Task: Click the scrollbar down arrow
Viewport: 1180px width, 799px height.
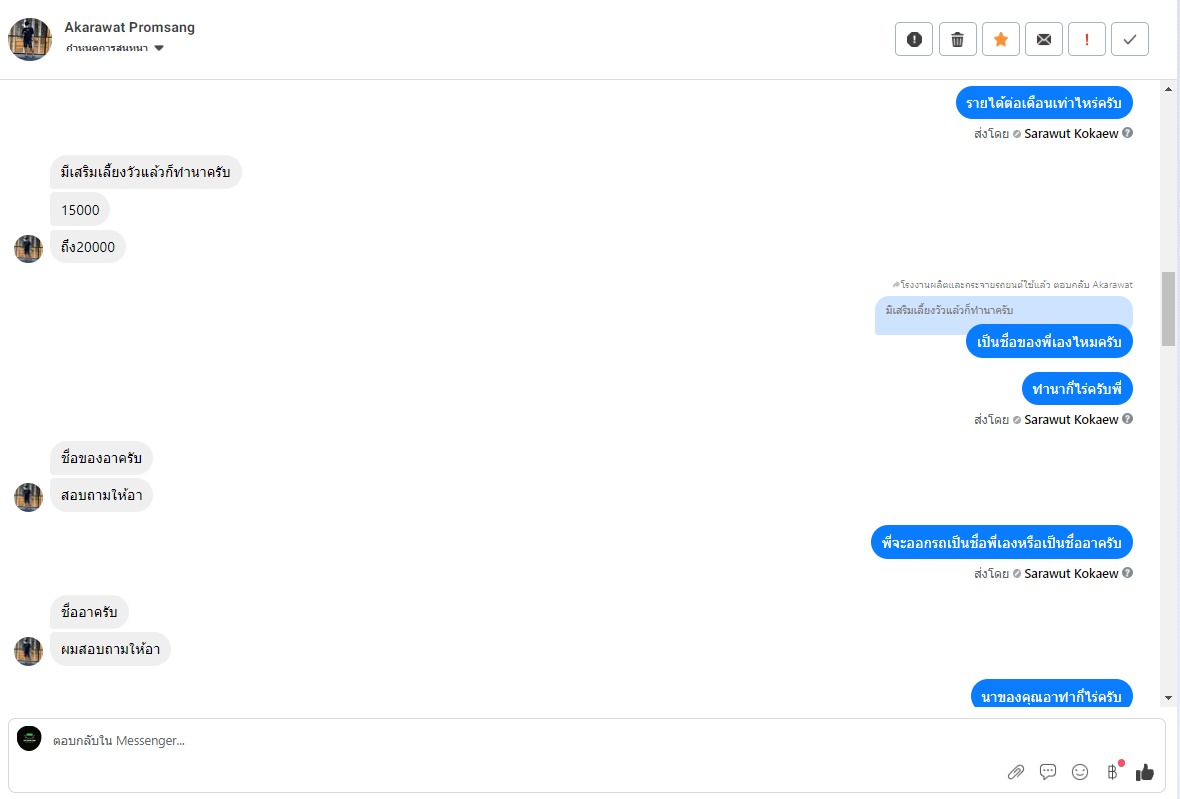Action: [x=1168, y=697]
